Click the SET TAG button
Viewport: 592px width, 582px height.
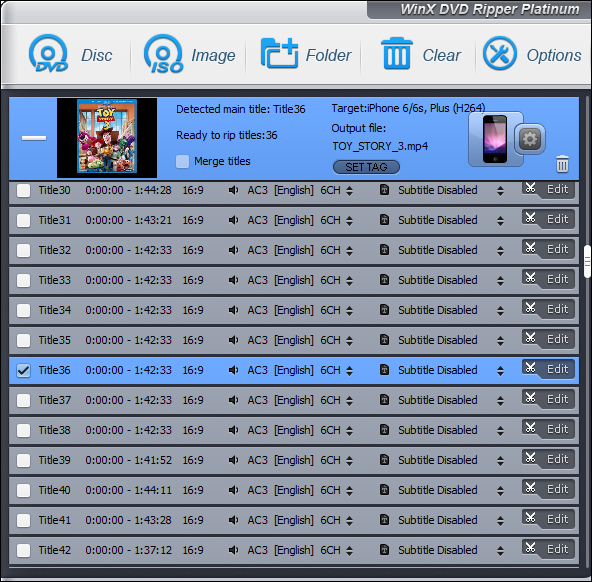pos(366,167)
